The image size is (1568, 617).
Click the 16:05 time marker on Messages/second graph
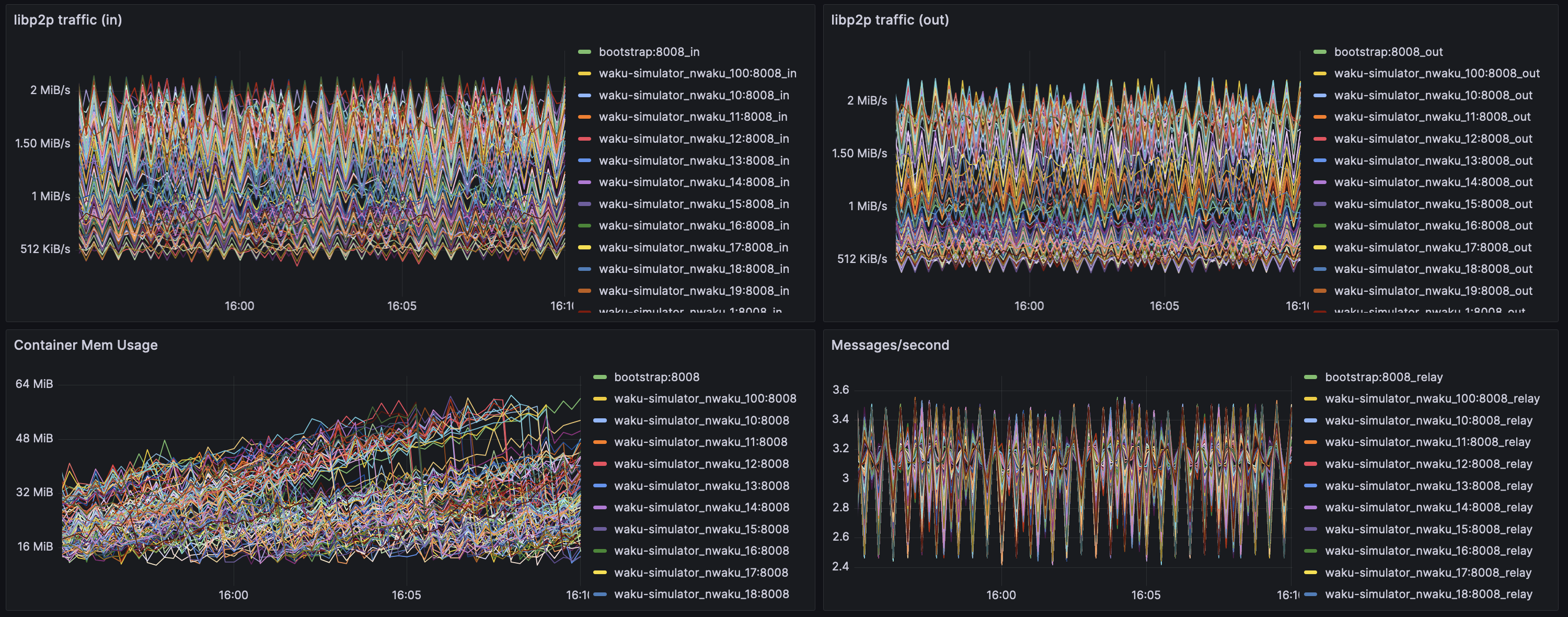click(1146, 595)
